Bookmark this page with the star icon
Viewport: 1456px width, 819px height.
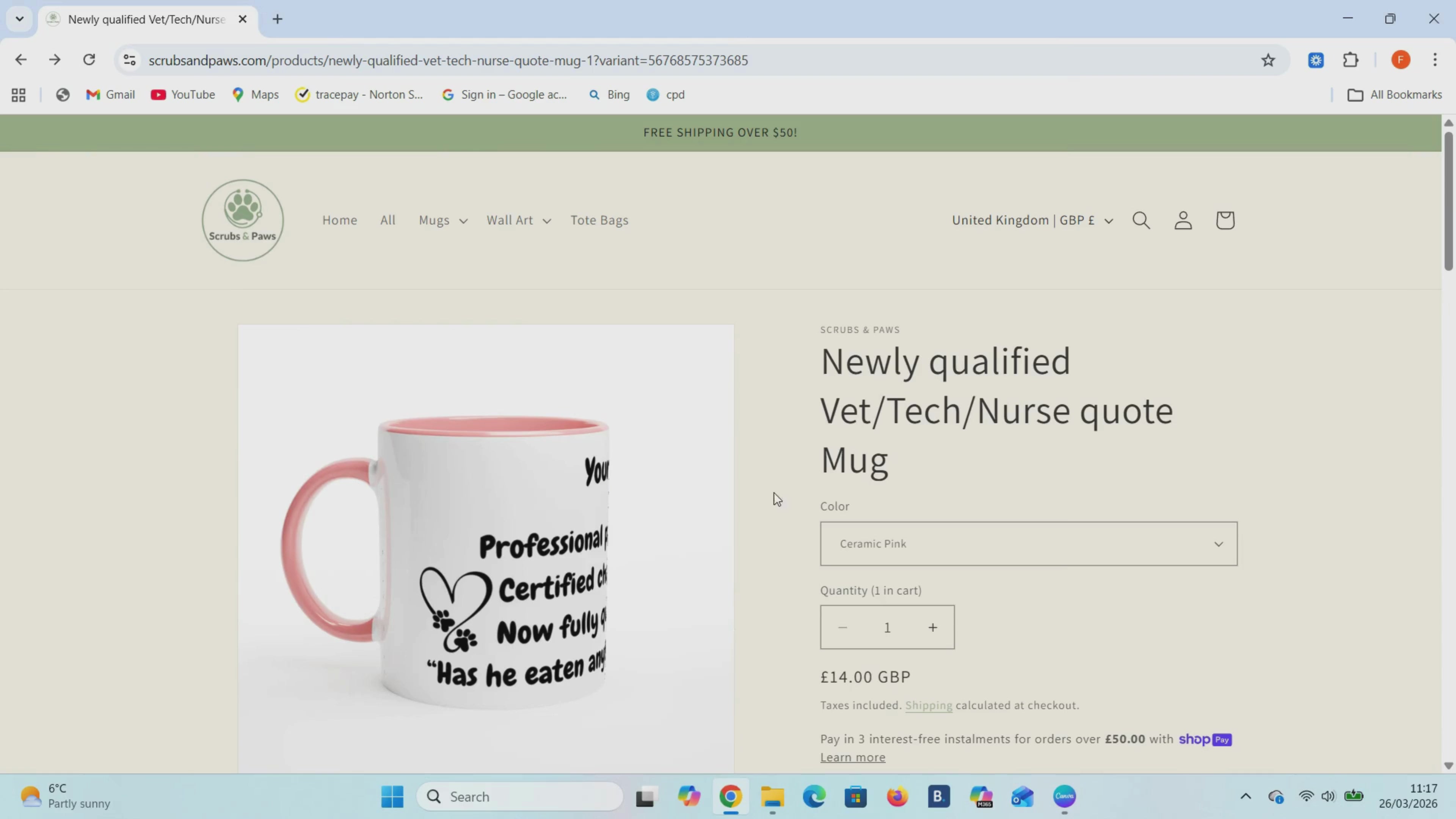[1268, 60]
